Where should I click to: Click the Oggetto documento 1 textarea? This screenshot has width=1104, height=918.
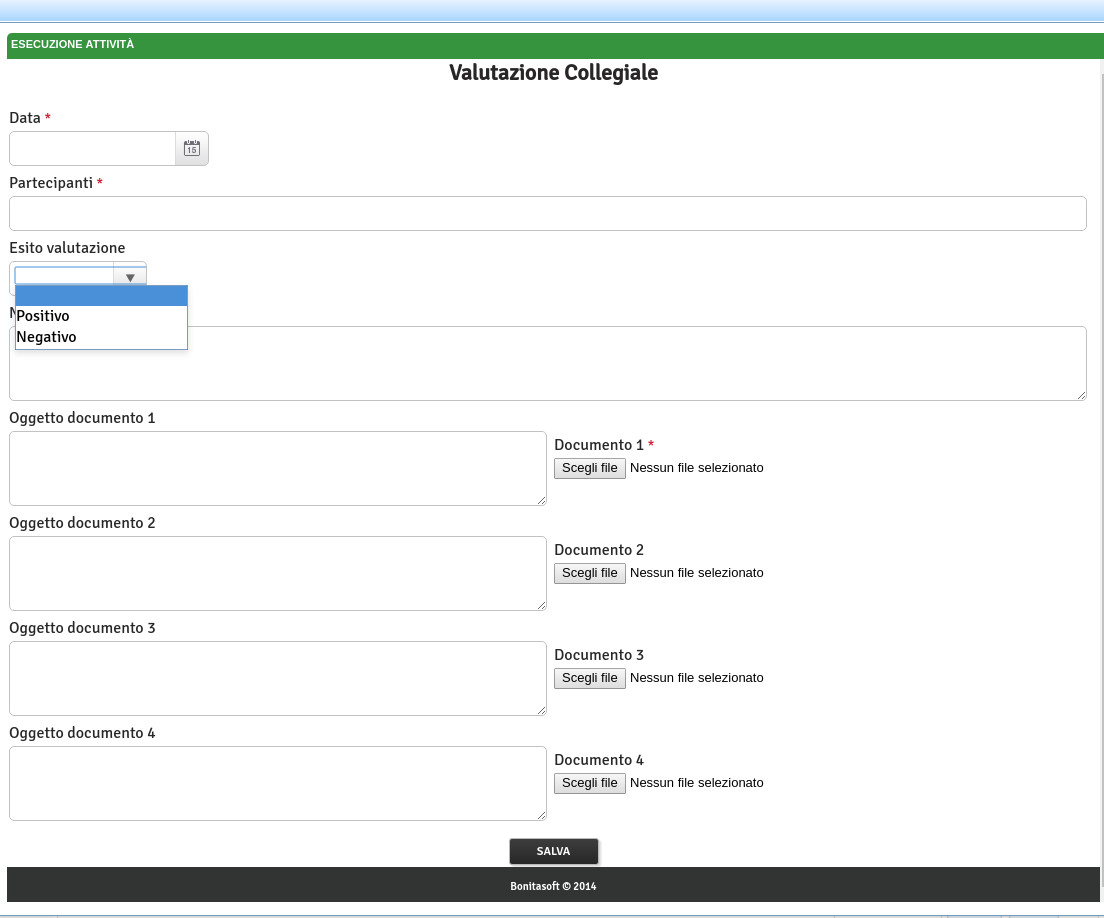[x=277, y=468]
